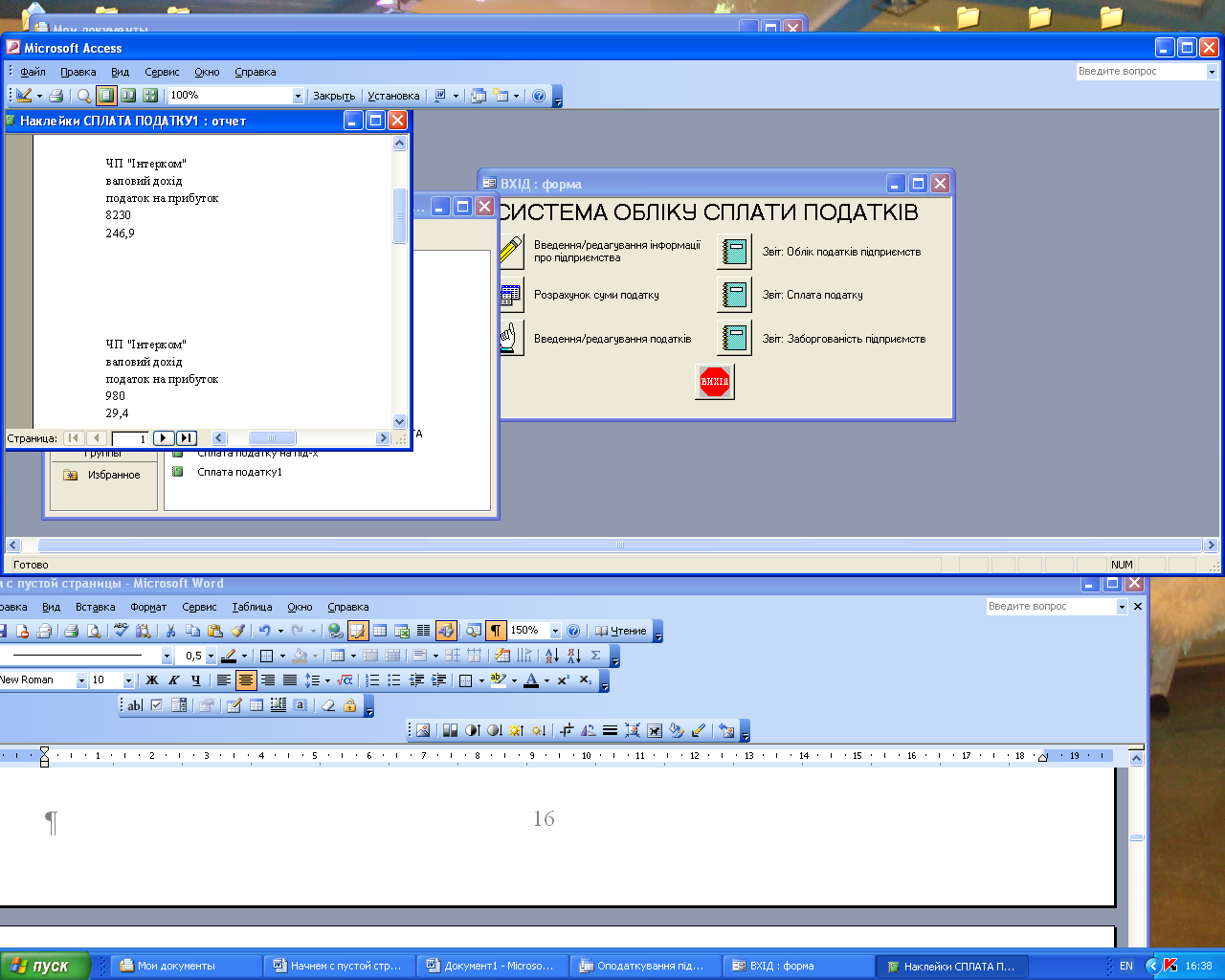
Task: Open Формат menu in Word
Action: tap(148, 607)
